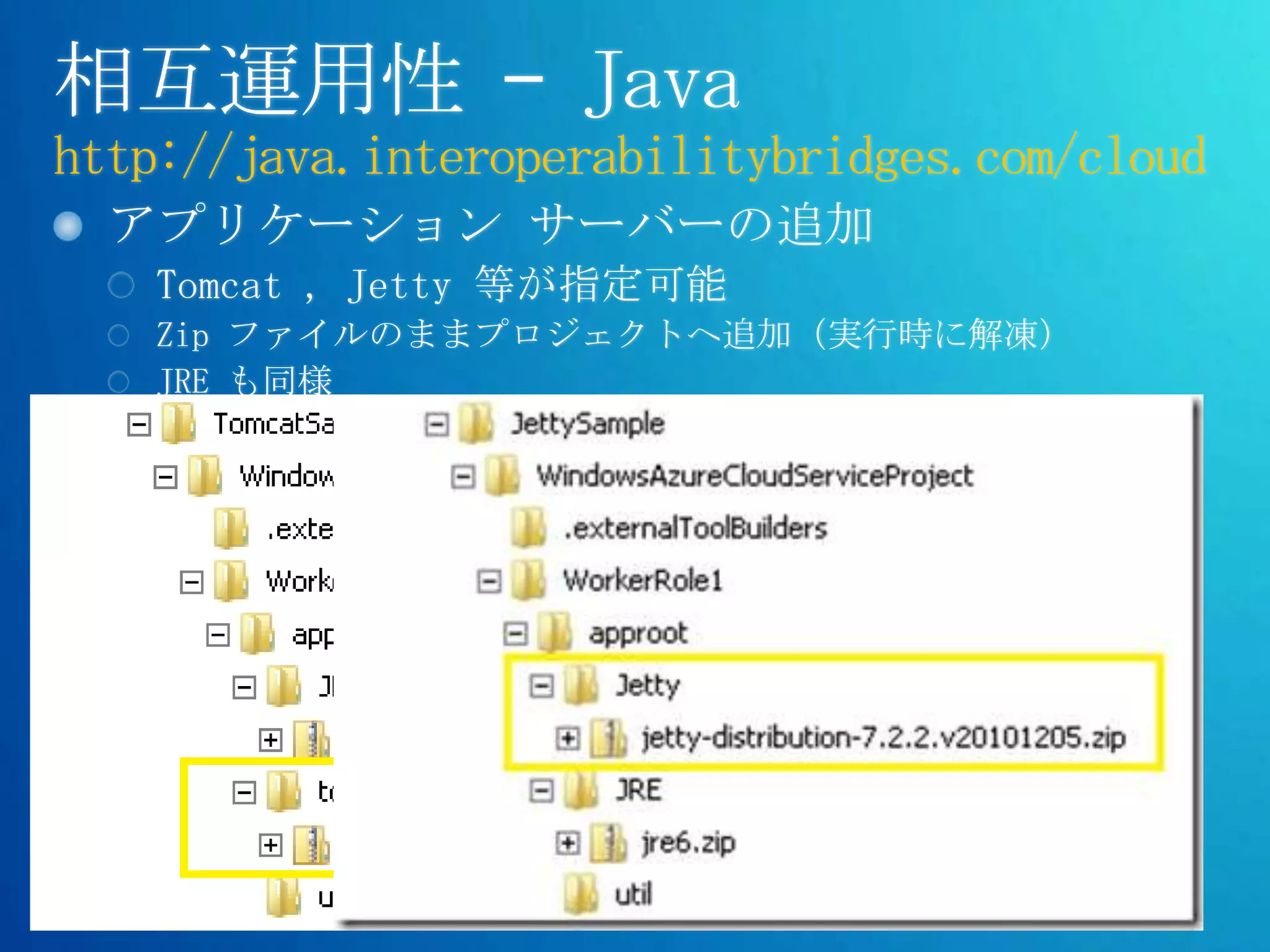This screenshot has height=952, width=1270.
Task: Select the Window folder icon in Tomcat tree
Action: pyautogui.click(x=205, y=475)
